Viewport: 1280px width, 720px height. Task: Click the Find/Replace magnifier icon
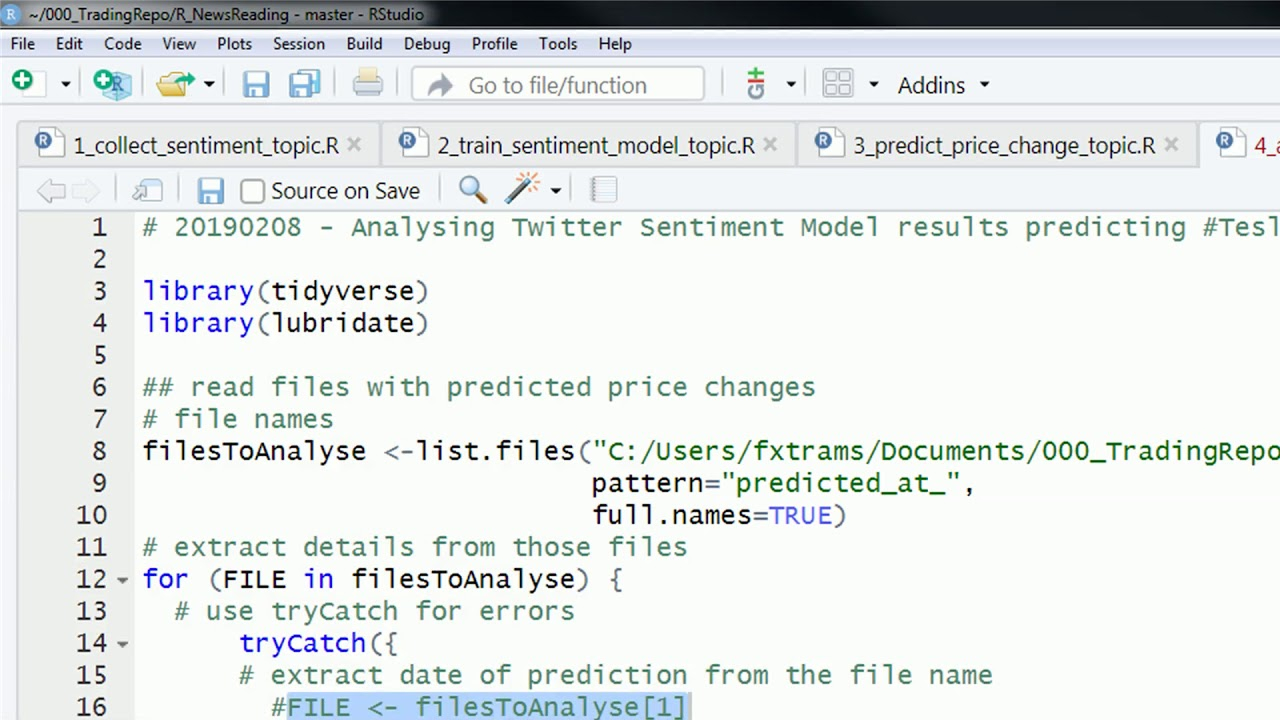(x=472, y=189)
